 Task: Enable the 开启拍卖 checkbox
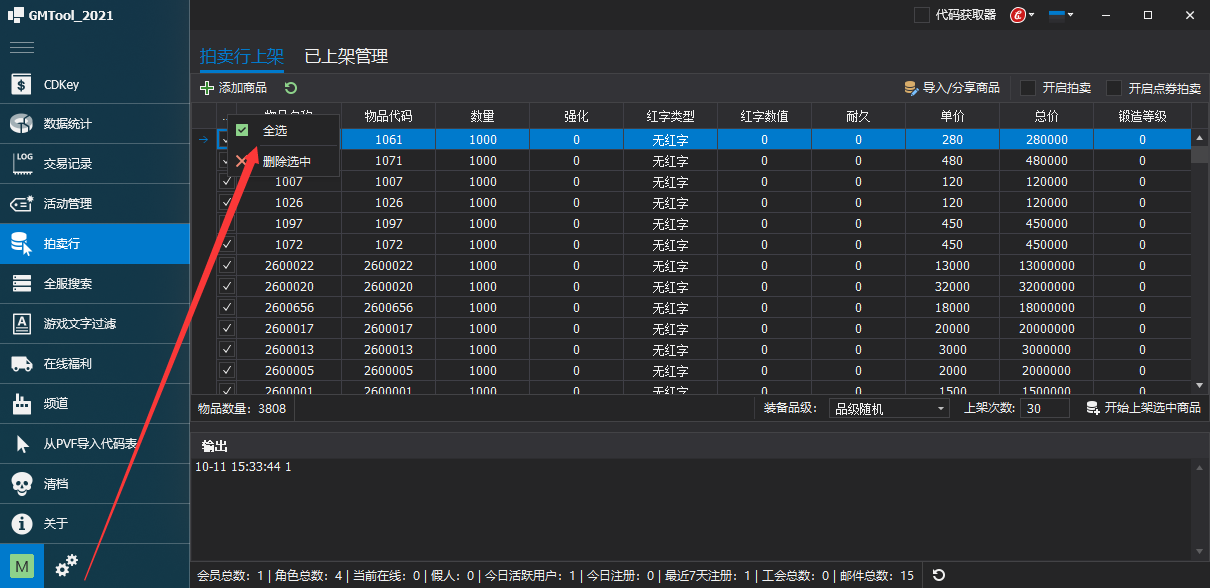tap(1028, 88)
